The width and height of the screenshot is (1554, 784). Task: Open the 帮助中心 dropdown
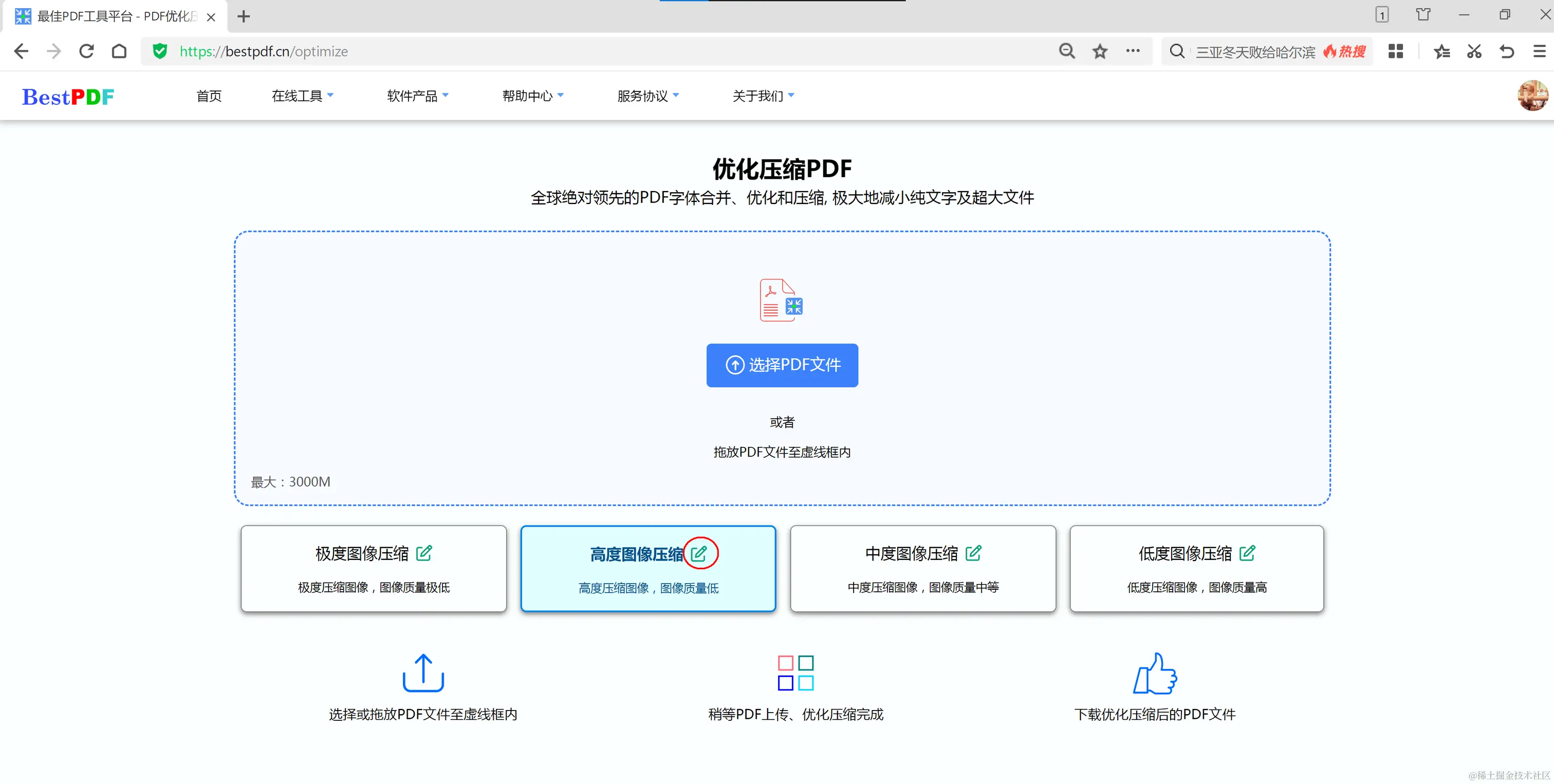533,96
